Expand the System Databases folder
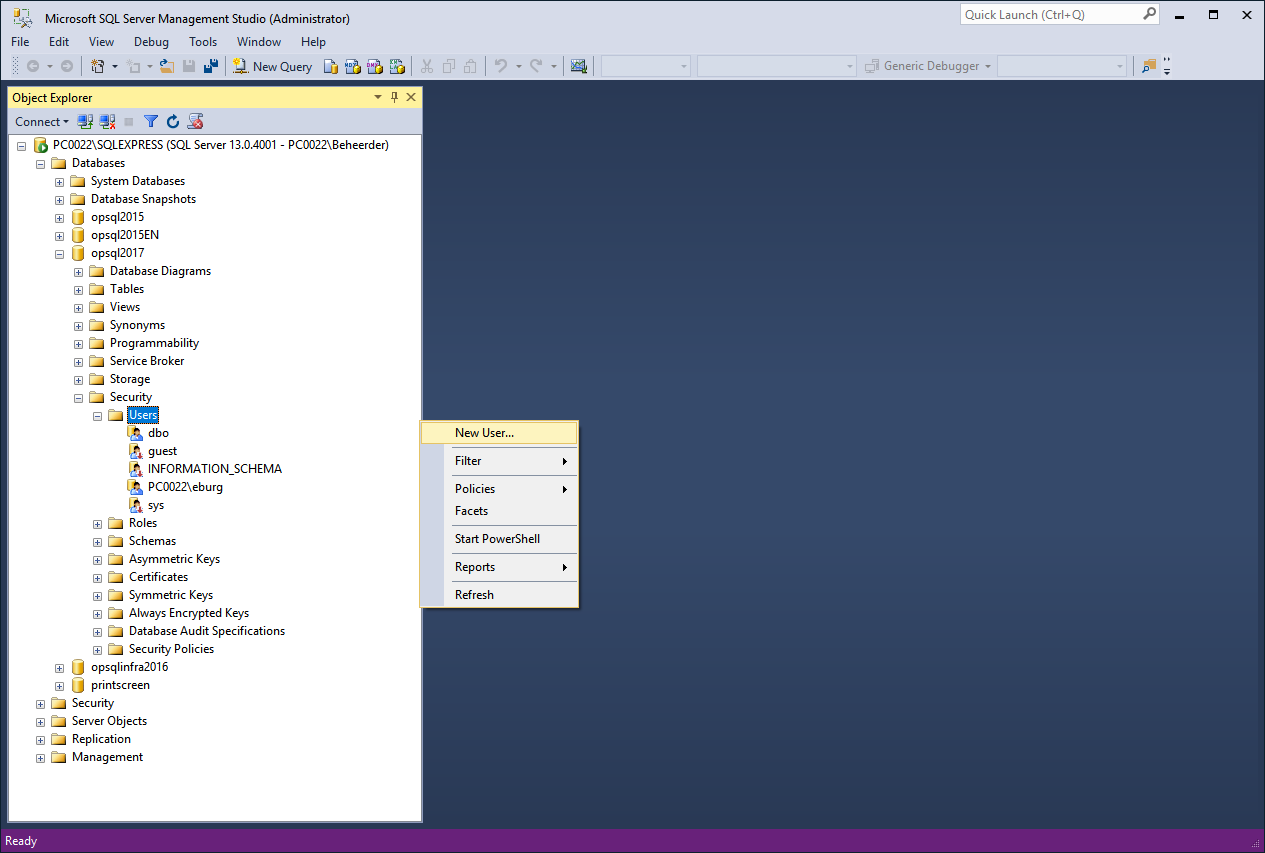The height and width of the screenshot is (853, 1265). [x=60, y=182]
